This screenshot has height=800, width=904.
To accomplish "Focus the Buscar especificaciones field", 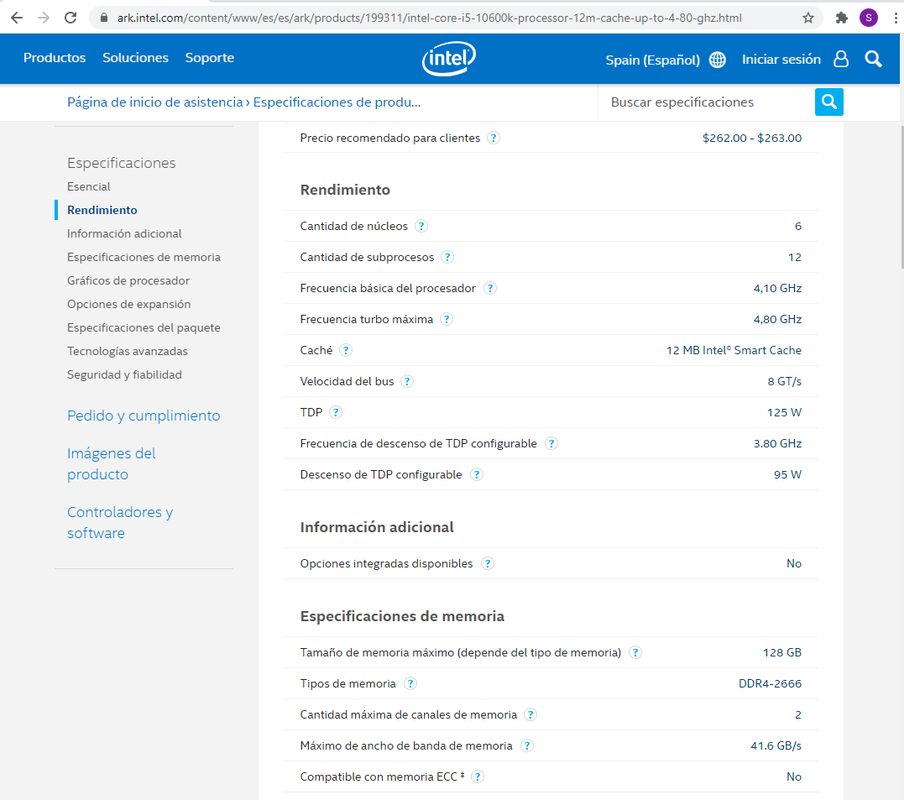I will click(x=706, y=102).
